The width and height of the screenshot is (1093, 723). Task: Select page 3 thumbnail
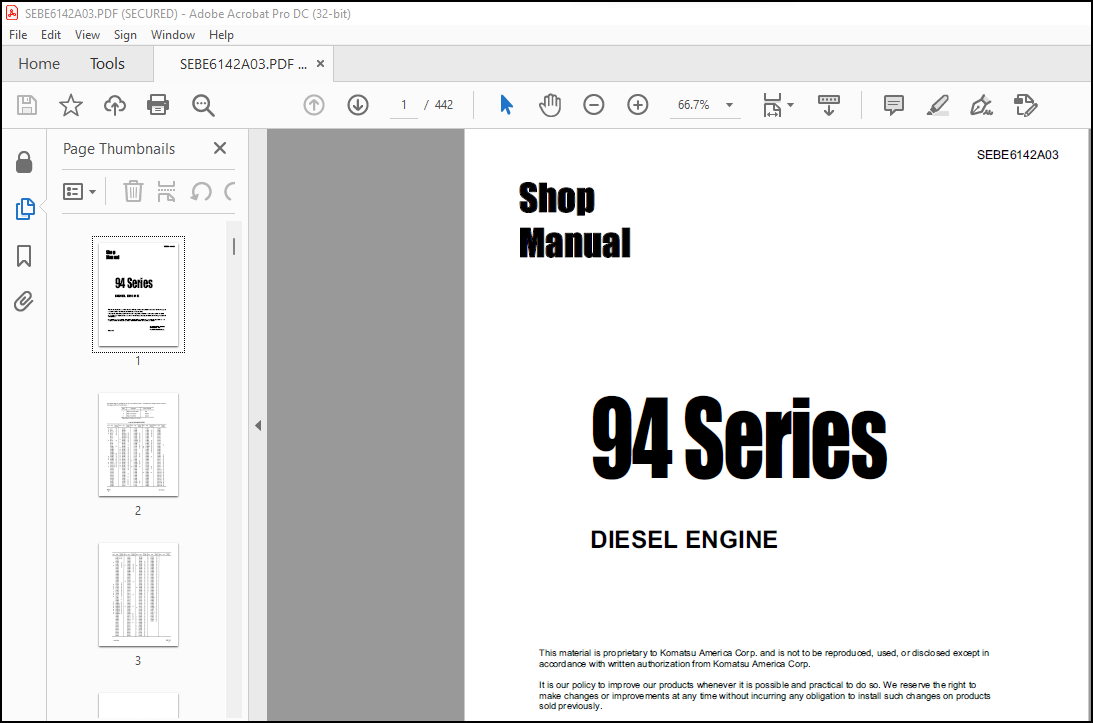pyautogui.click(x=138, y=595)
